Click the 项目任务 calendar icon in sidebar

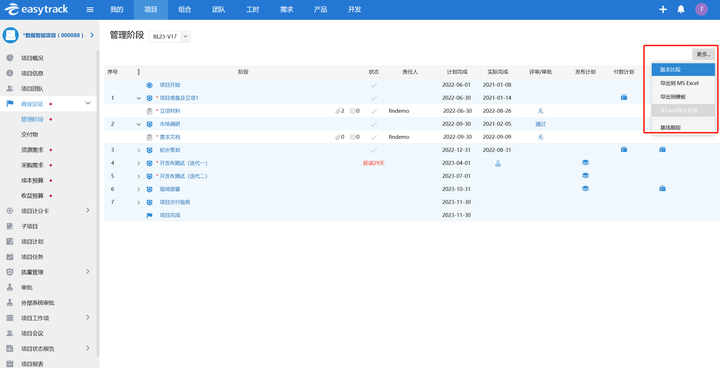tap(10, 257)
